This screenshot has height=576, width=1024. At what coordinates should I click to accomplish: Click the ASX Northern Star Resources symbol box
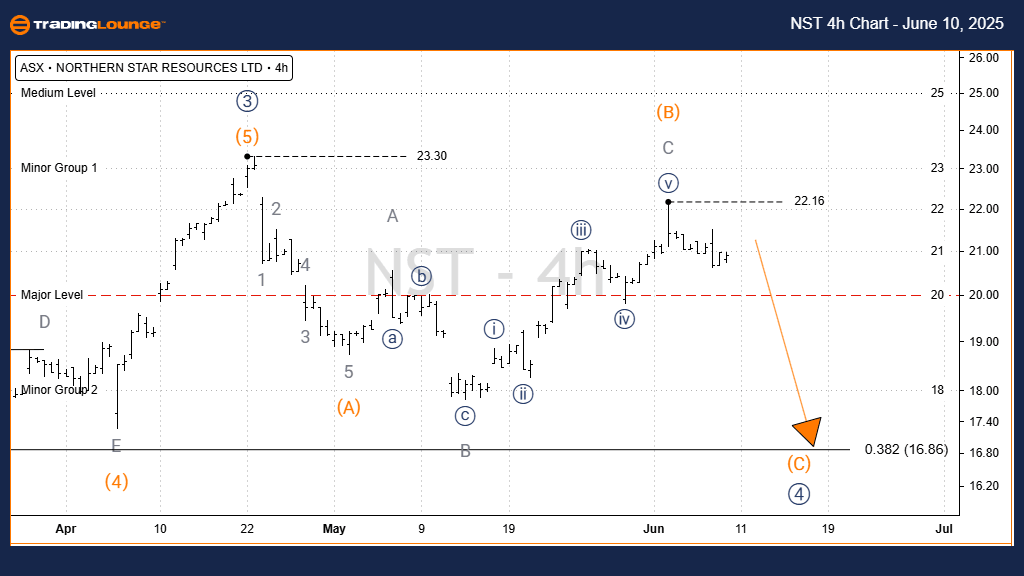(153, 69)
